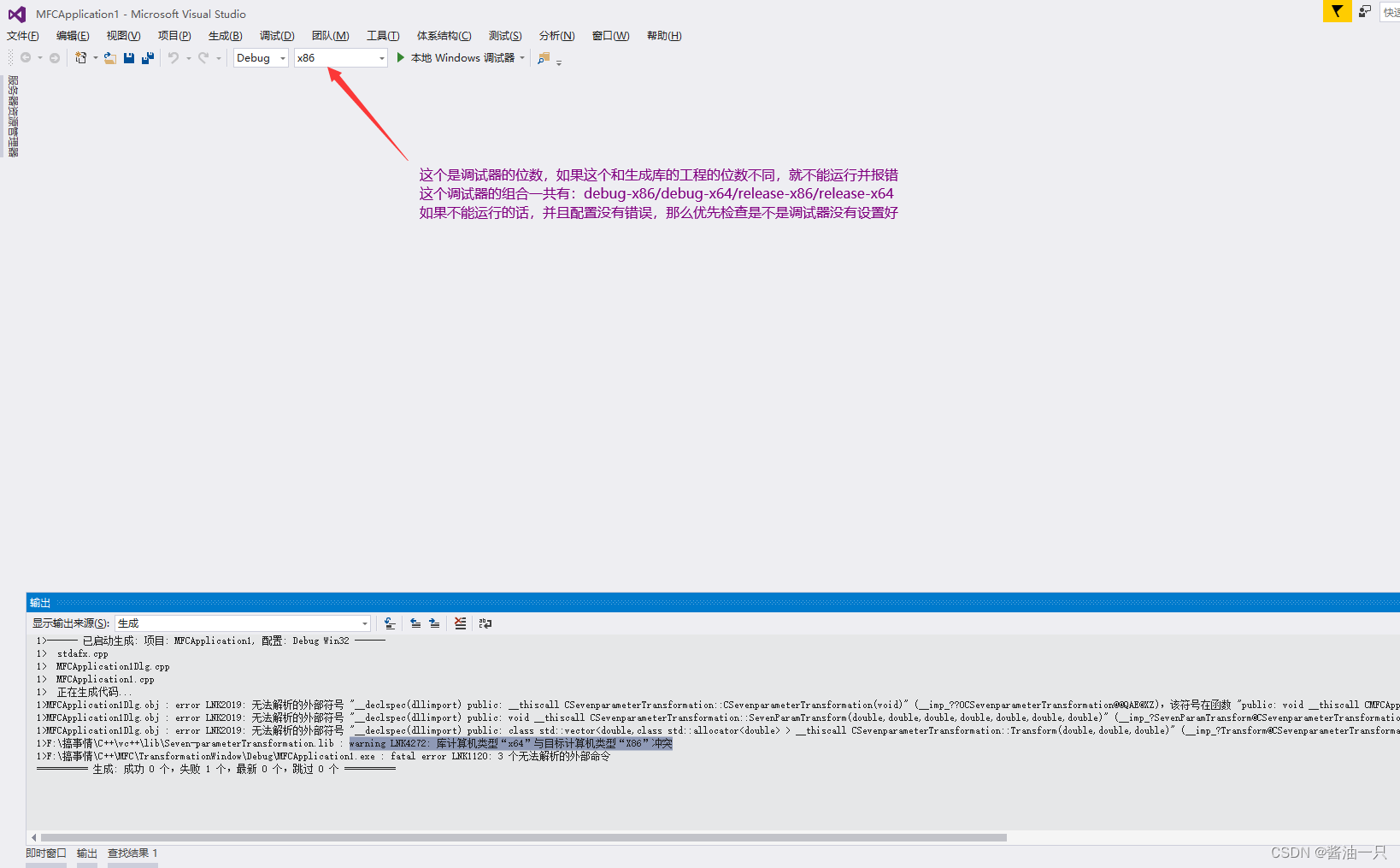This screenshot has height=868, width=1400.
Task: Open the 工具(T) menu
Action: (x=383, y=36)
